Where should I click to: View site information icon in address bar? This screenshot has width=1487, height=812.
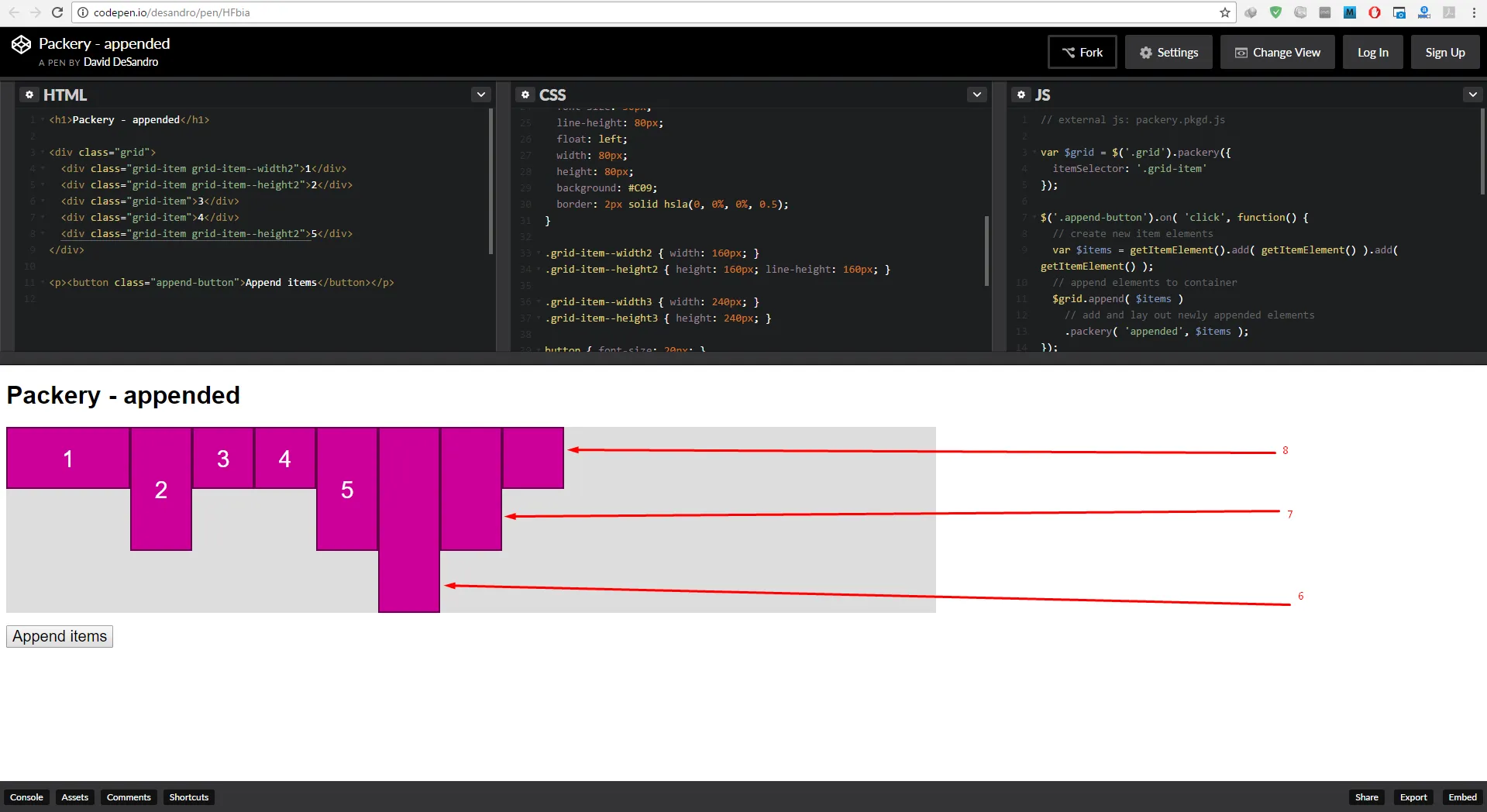point(83,12)
